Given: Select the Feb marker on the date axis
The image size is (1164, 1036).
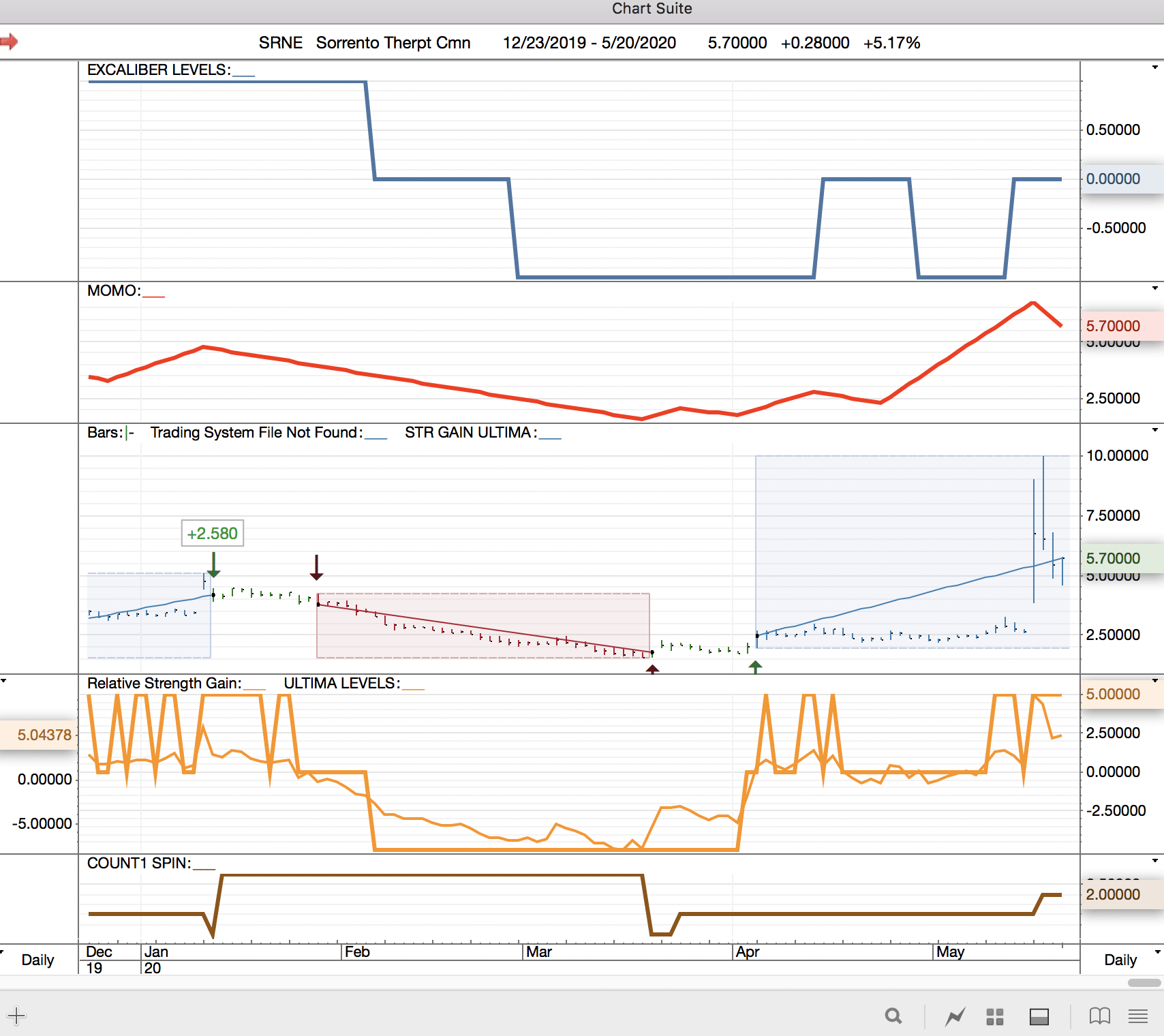Looking at the screenshot, I should pyautogui.click(x=357, y=951).
